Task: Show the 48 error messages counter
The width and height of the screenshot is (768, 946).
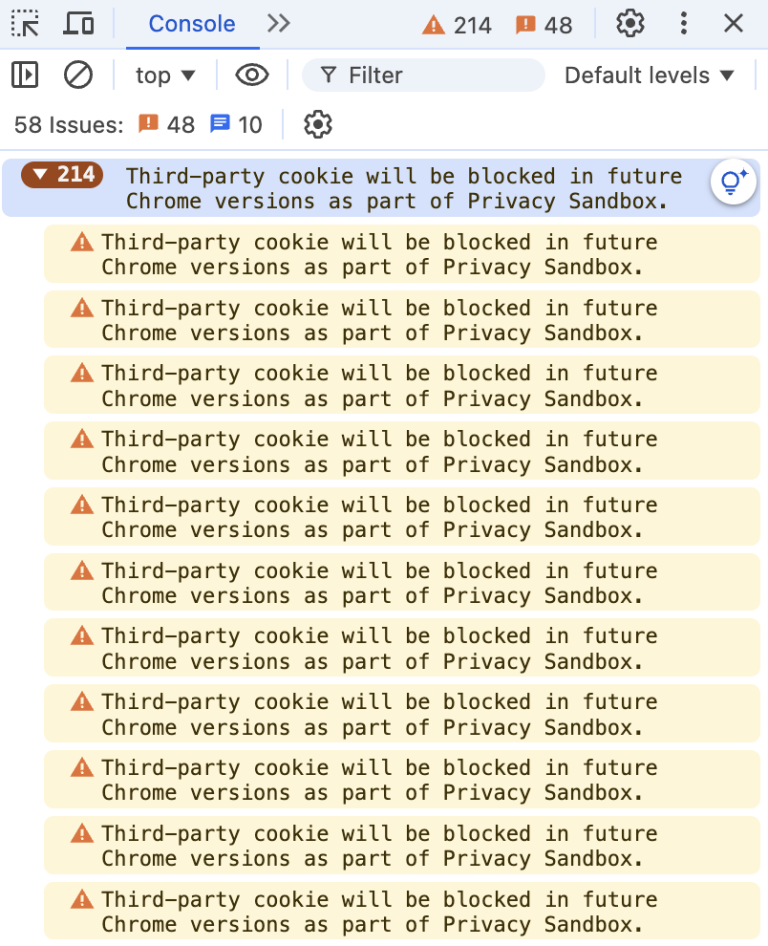Action: click(x=543, y=25)
